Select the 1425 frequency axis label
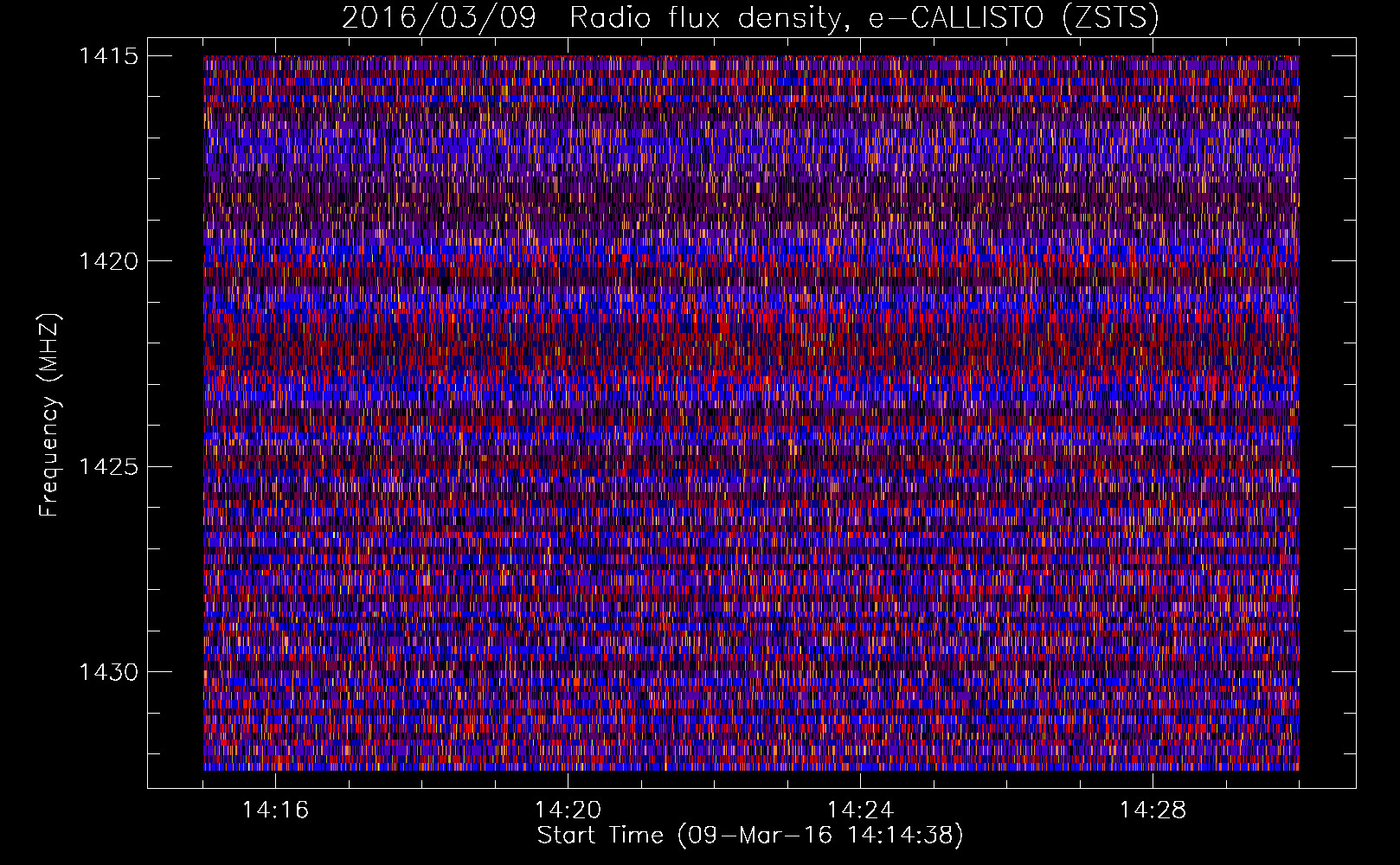 tap(108, 467)
